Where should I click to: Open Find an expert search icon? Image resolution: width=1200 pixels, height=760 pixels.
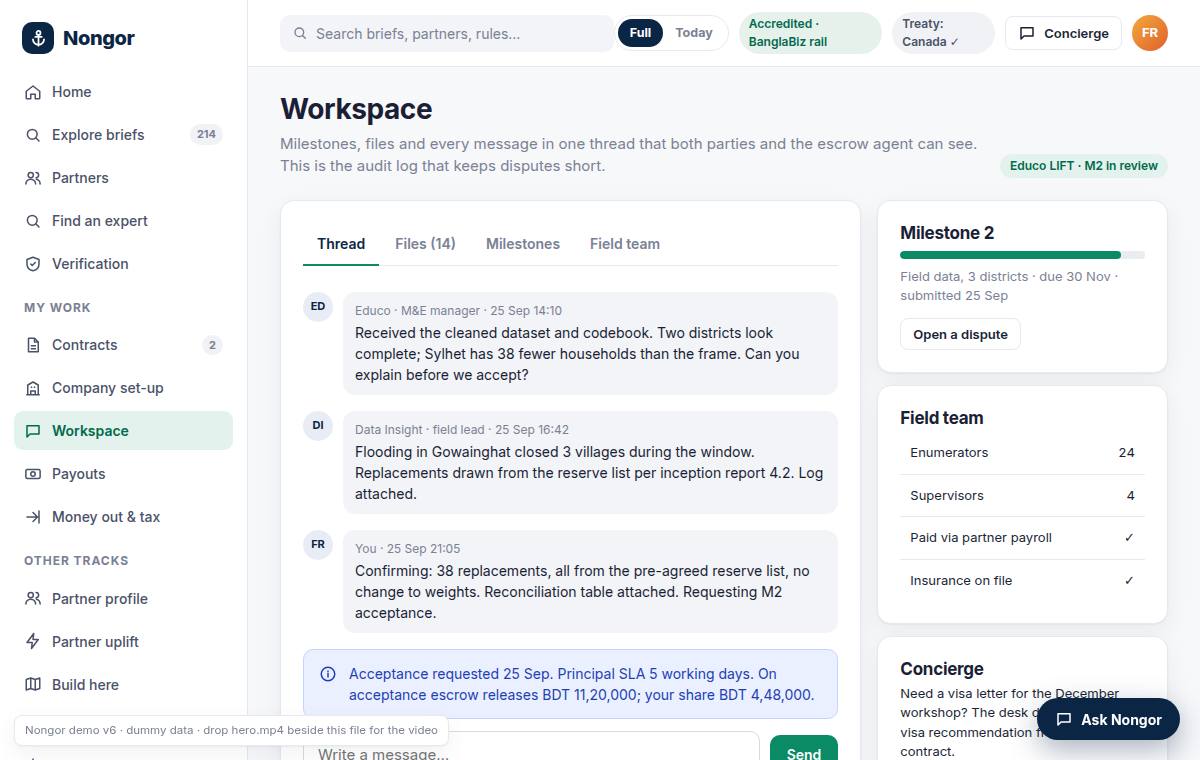click(x=33, y=221)
